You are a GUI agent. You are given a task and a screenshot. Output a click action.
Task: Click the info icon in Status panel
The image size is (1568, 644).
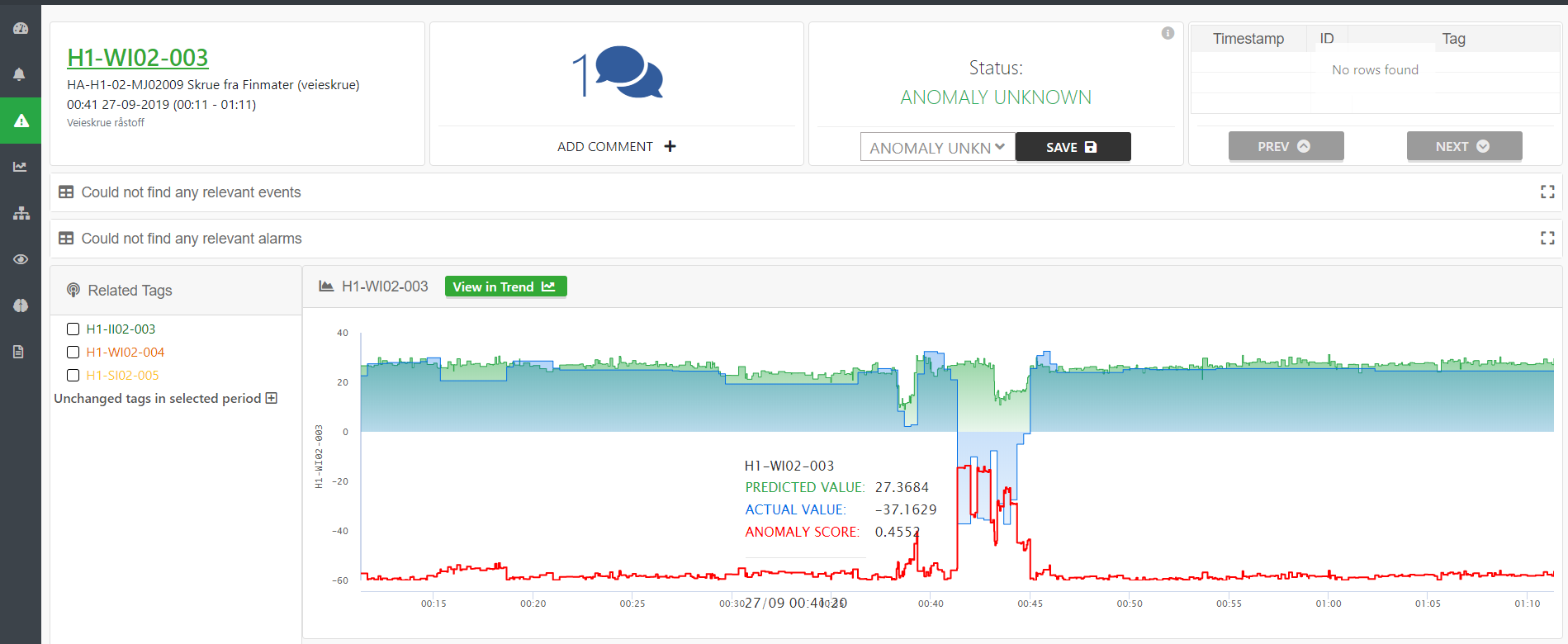tap(1168, 33)
